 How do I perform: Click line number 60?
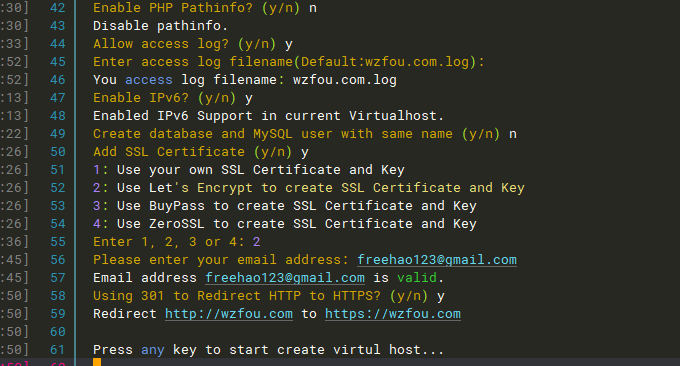[x=58, y=332]
